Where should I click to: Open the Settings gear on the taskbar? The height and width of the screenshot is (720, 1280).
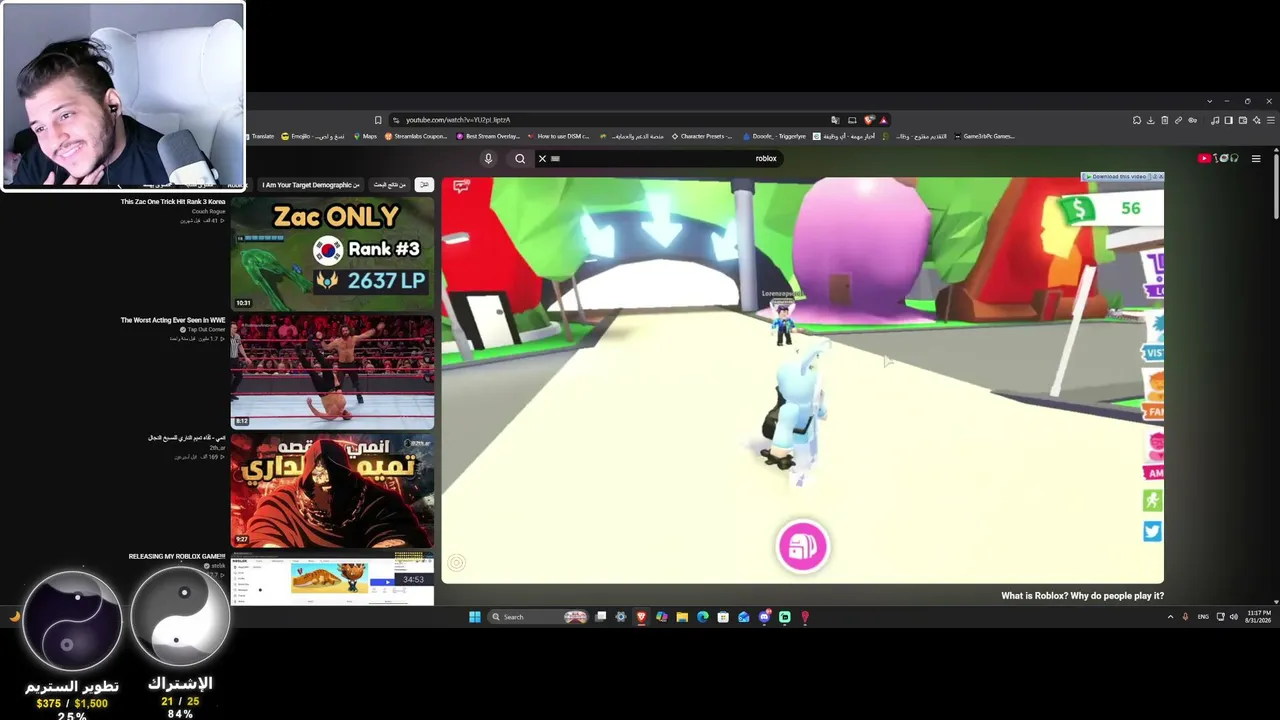[x=621, y=617]
